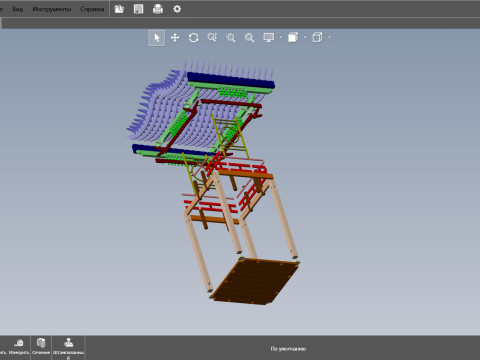
Task: Click the Штампы stamp tool button
Action: (x=68, y=348)
